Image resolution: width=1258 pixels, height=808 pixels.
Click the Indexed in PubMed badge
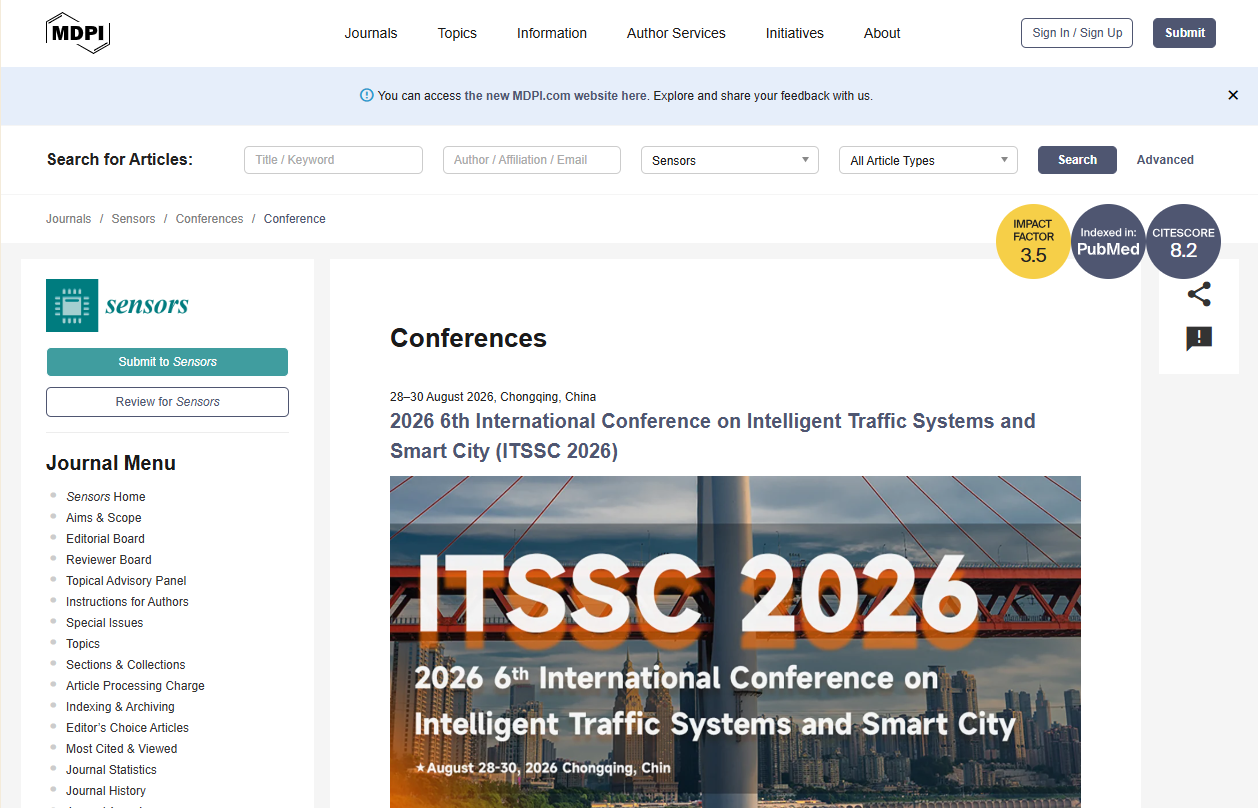click(1108, 242)
